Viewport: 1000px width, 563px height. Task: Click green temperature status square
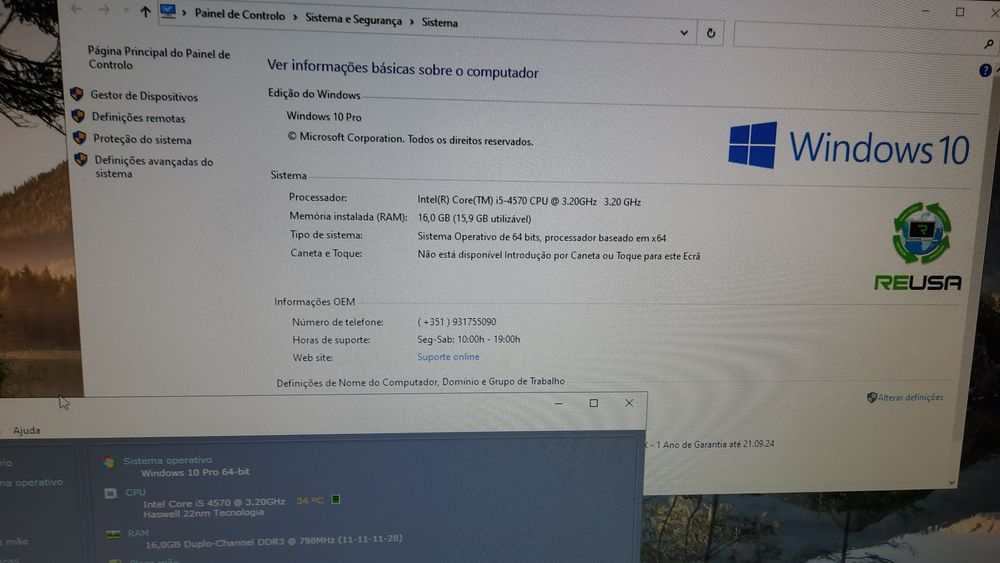pos(335,500)
